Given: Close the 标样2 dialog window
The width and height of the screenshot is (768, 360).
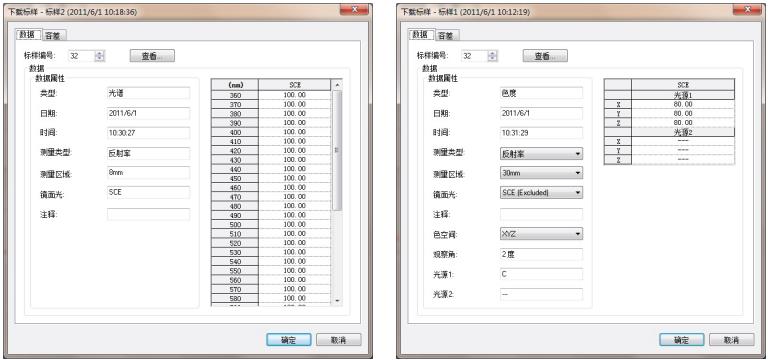Looking at the screenshot, I should (x=354, y=10).
